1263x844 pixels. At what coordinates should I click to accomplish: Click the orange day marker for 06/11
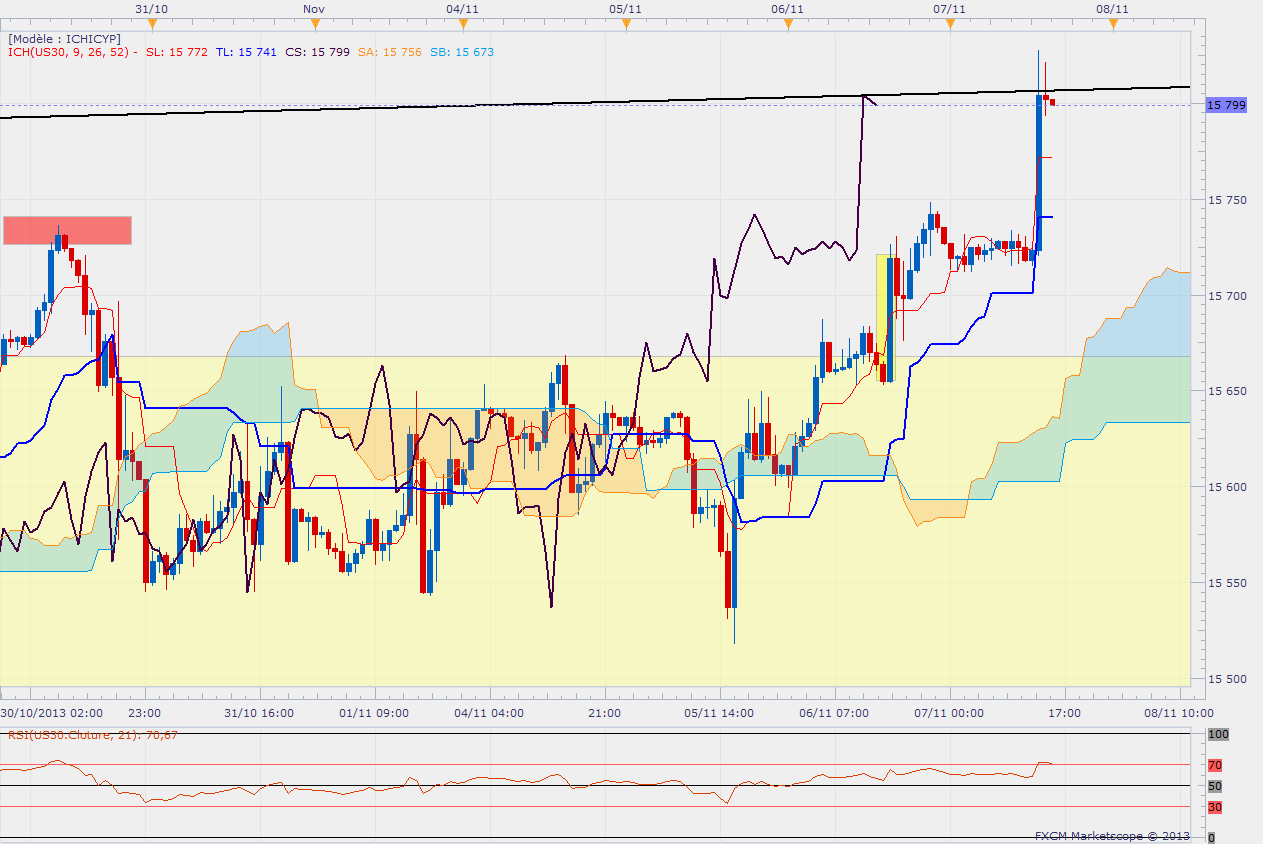(788, 25)
